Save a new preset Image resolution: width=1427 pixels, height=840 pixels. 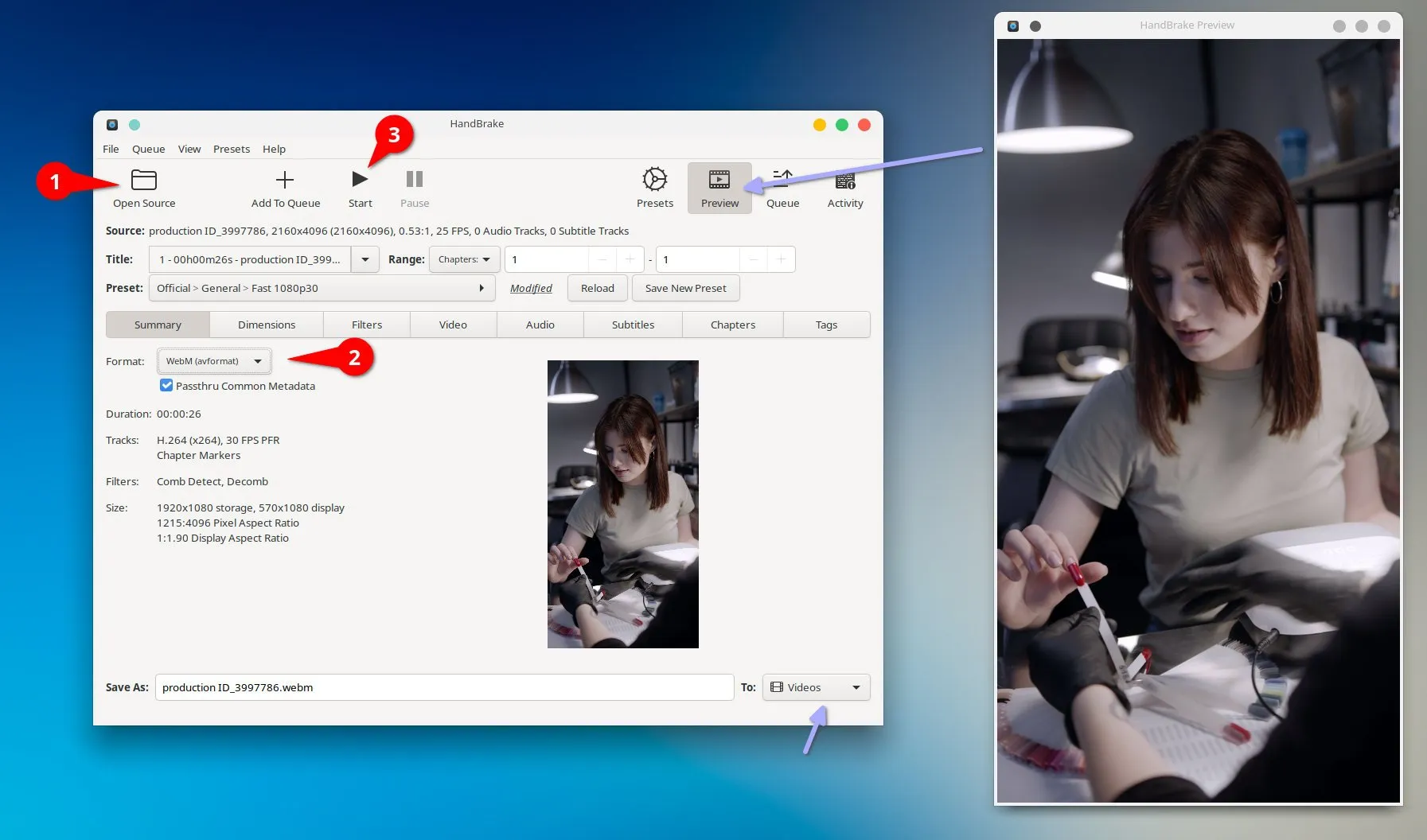[x=685, y=288]
